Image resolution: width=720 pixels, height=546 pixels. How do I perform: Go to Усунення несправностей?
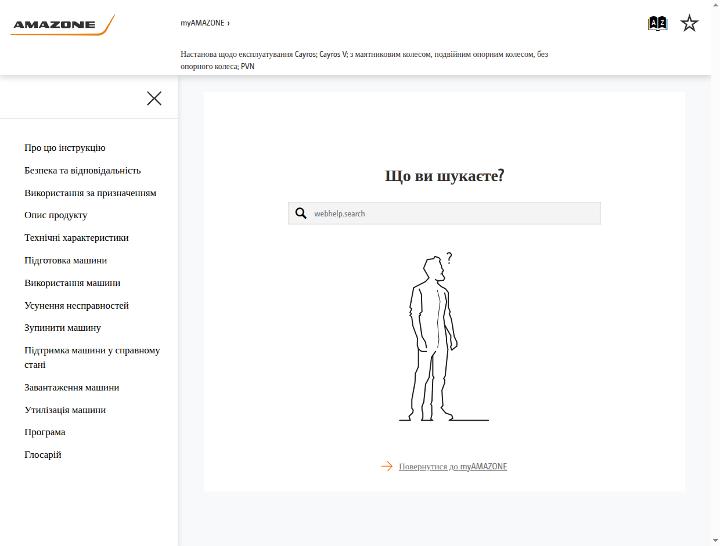pyautogui.click(x=77, y=305)
